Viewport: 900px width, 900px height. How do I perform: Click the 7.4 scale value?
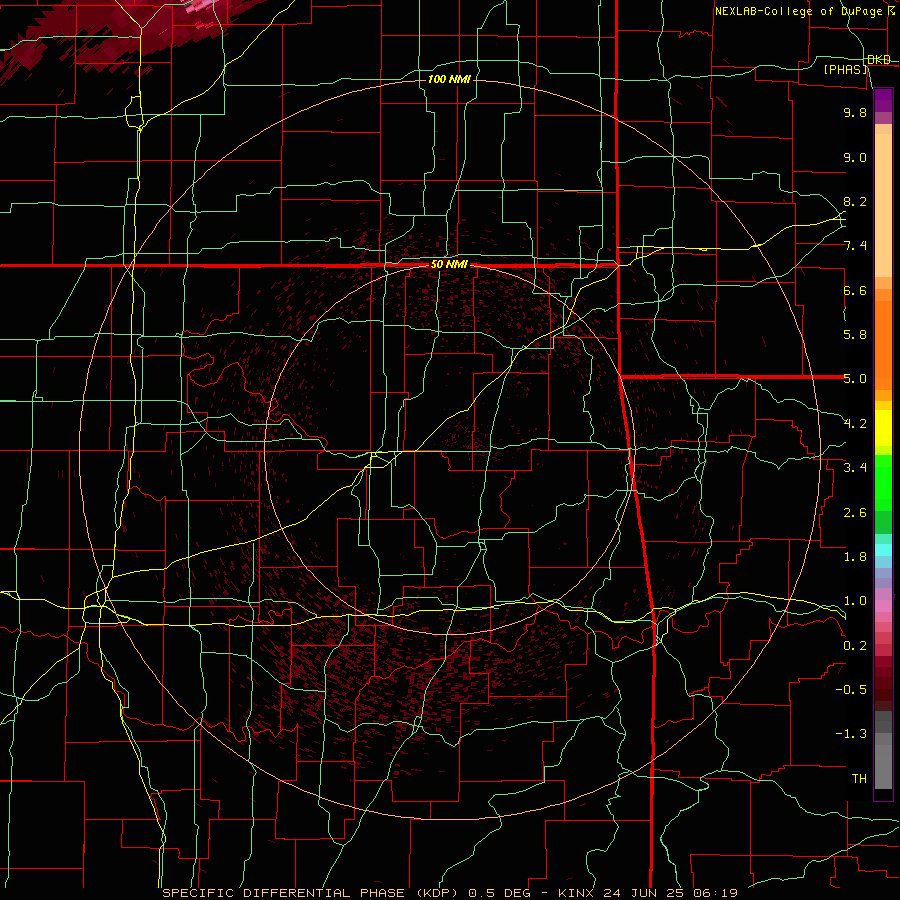[x=855, y=246]
